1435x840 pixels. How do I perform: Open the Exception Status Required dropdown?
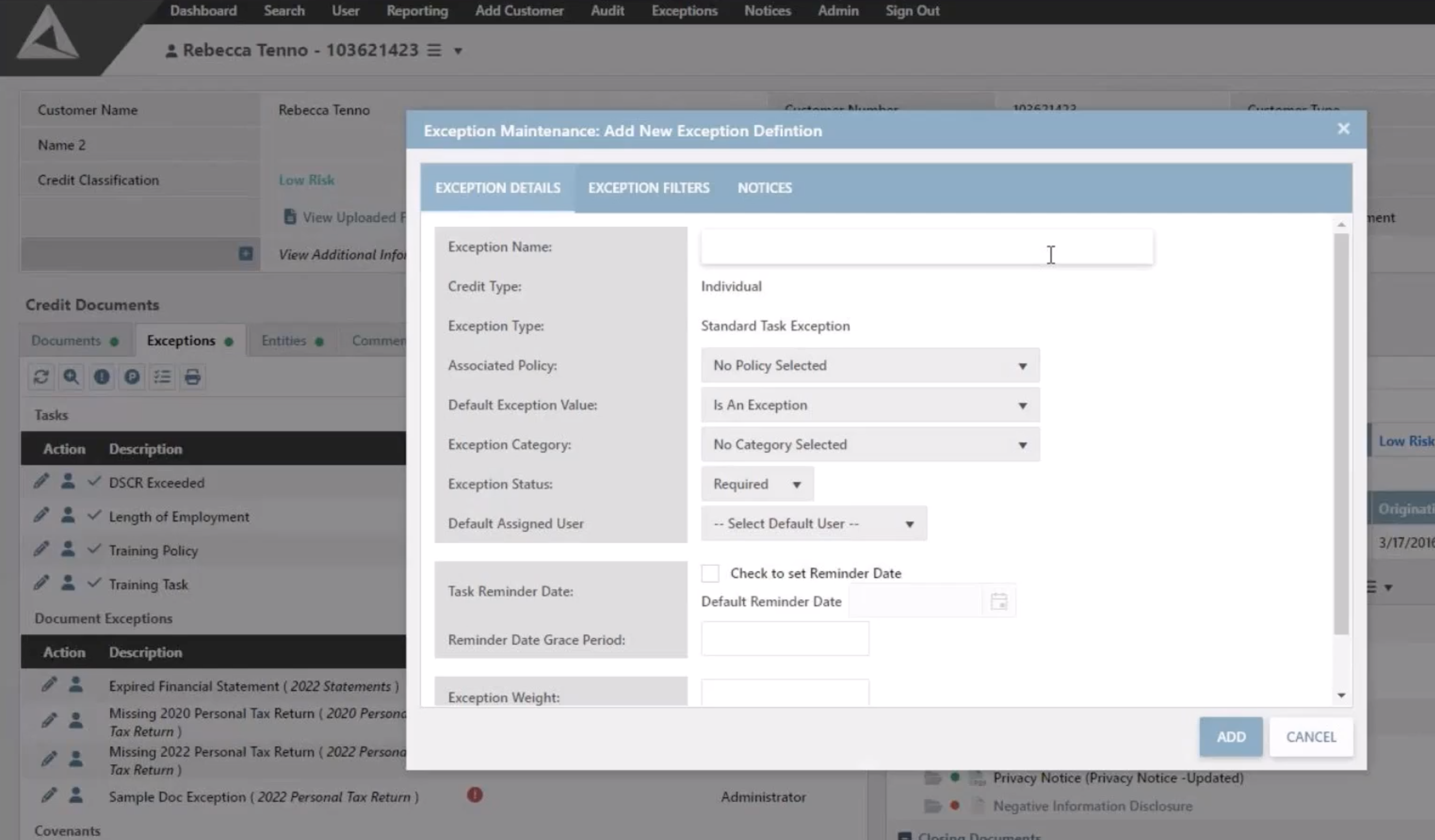pos(757,484)
